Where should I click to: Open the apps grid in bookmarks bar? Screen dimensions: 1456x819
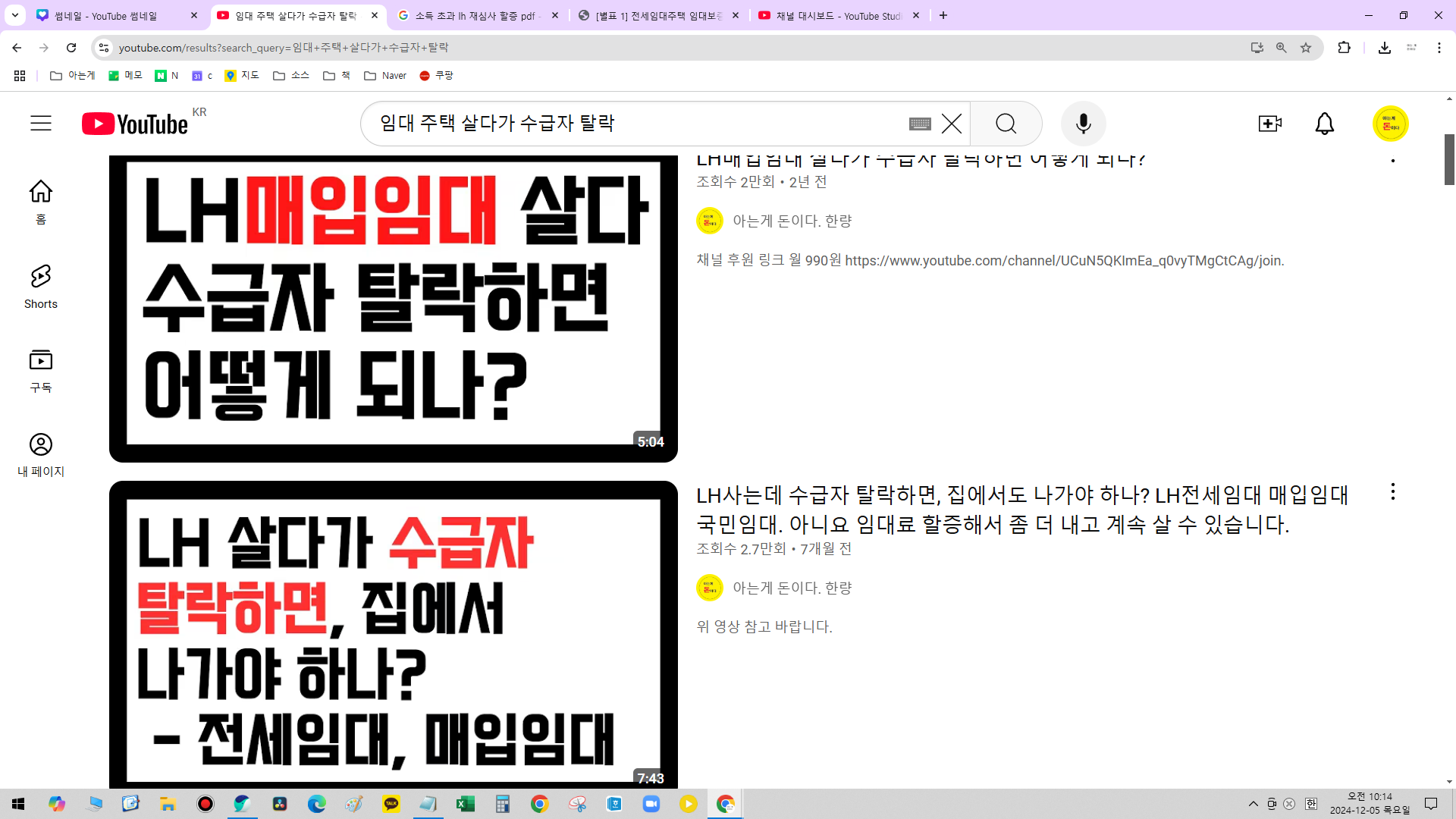coord(20,76)
